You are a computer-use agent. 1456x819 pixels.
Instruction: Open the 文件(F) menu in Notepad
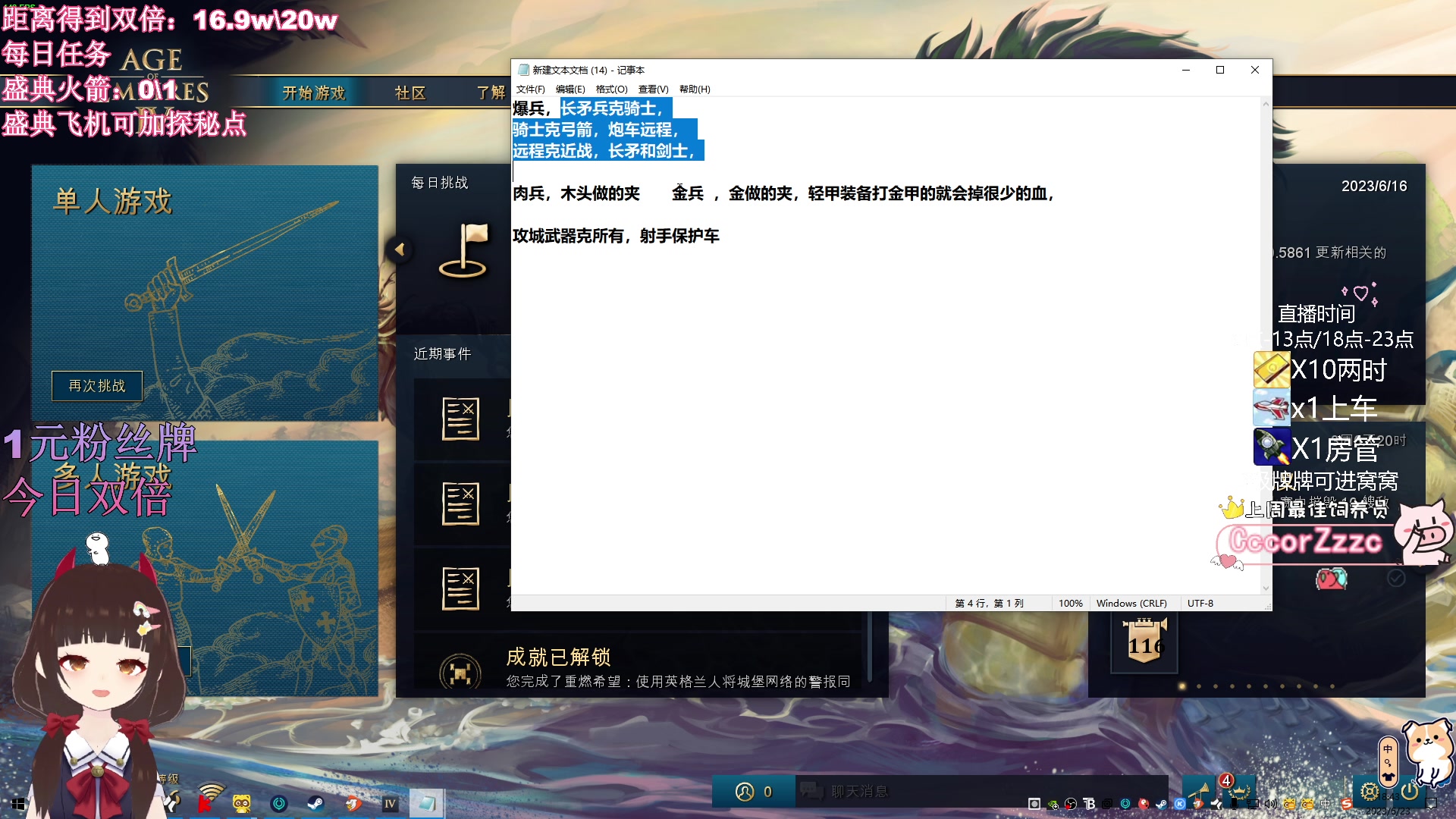coord(530,89)
